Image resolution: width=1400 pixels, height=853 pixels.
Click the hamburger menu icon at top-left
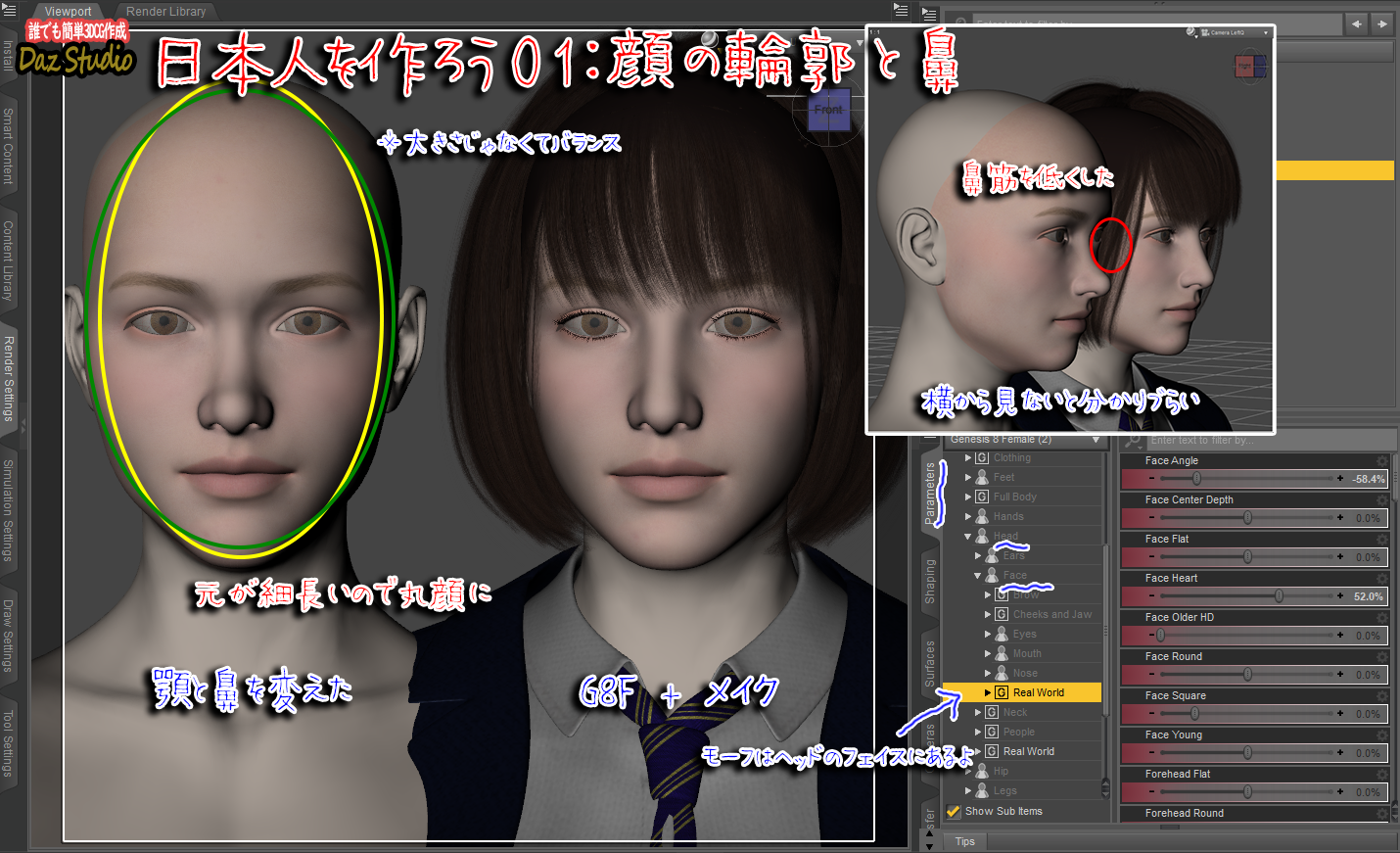point(10,11)
